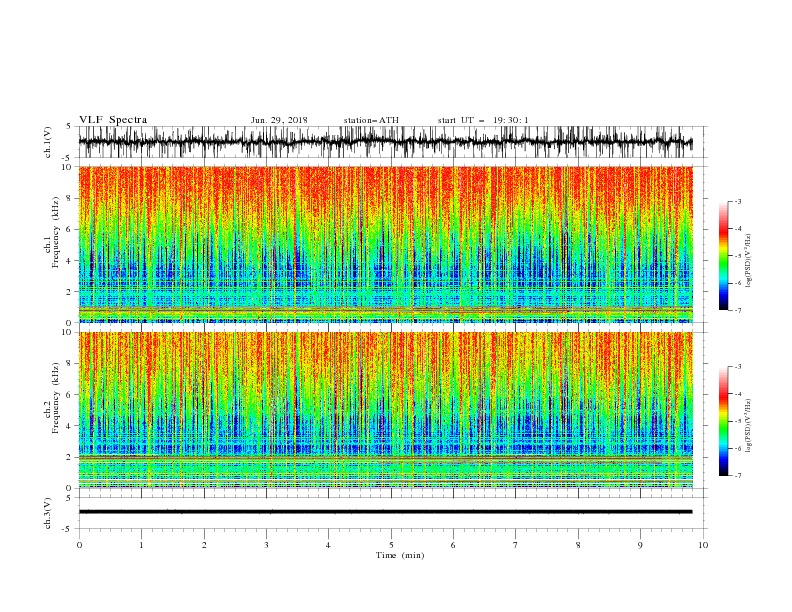Click the "station=ATH" header text
This screenshot has height=612, width=792.
pos(371,120)
